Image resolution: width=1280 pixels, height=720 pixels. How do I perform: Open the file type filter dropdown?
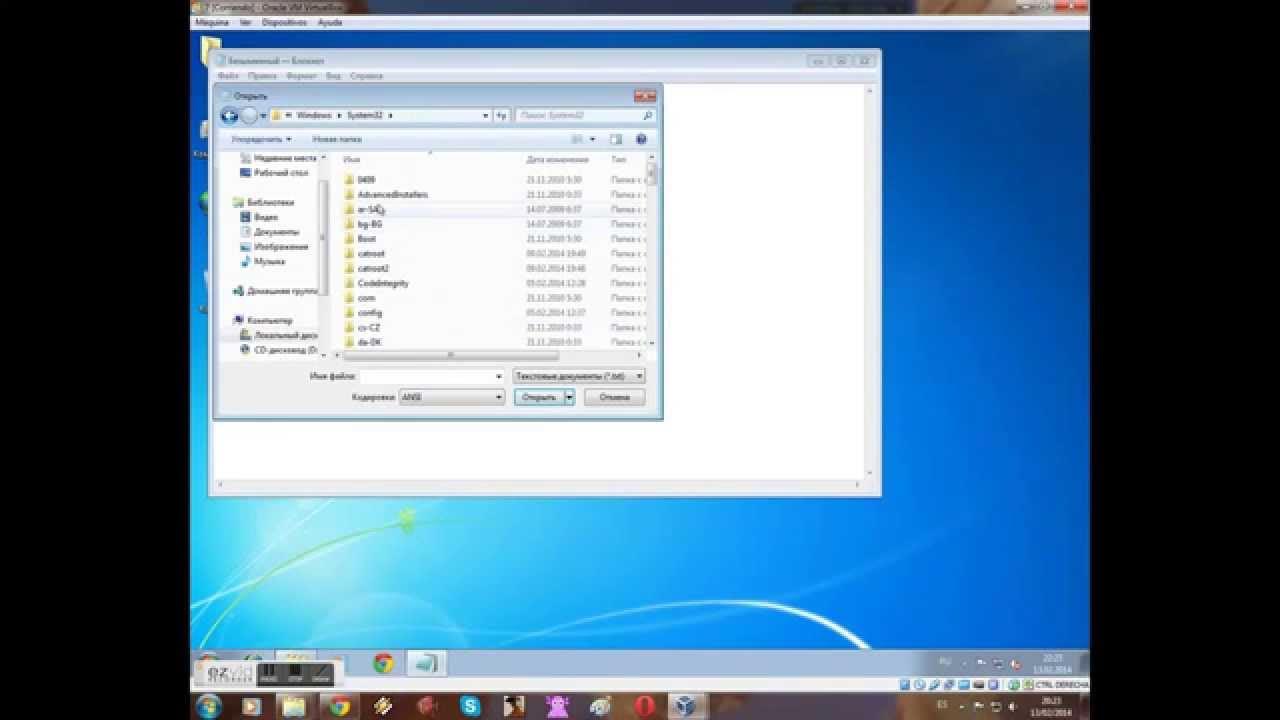[579, 377]
